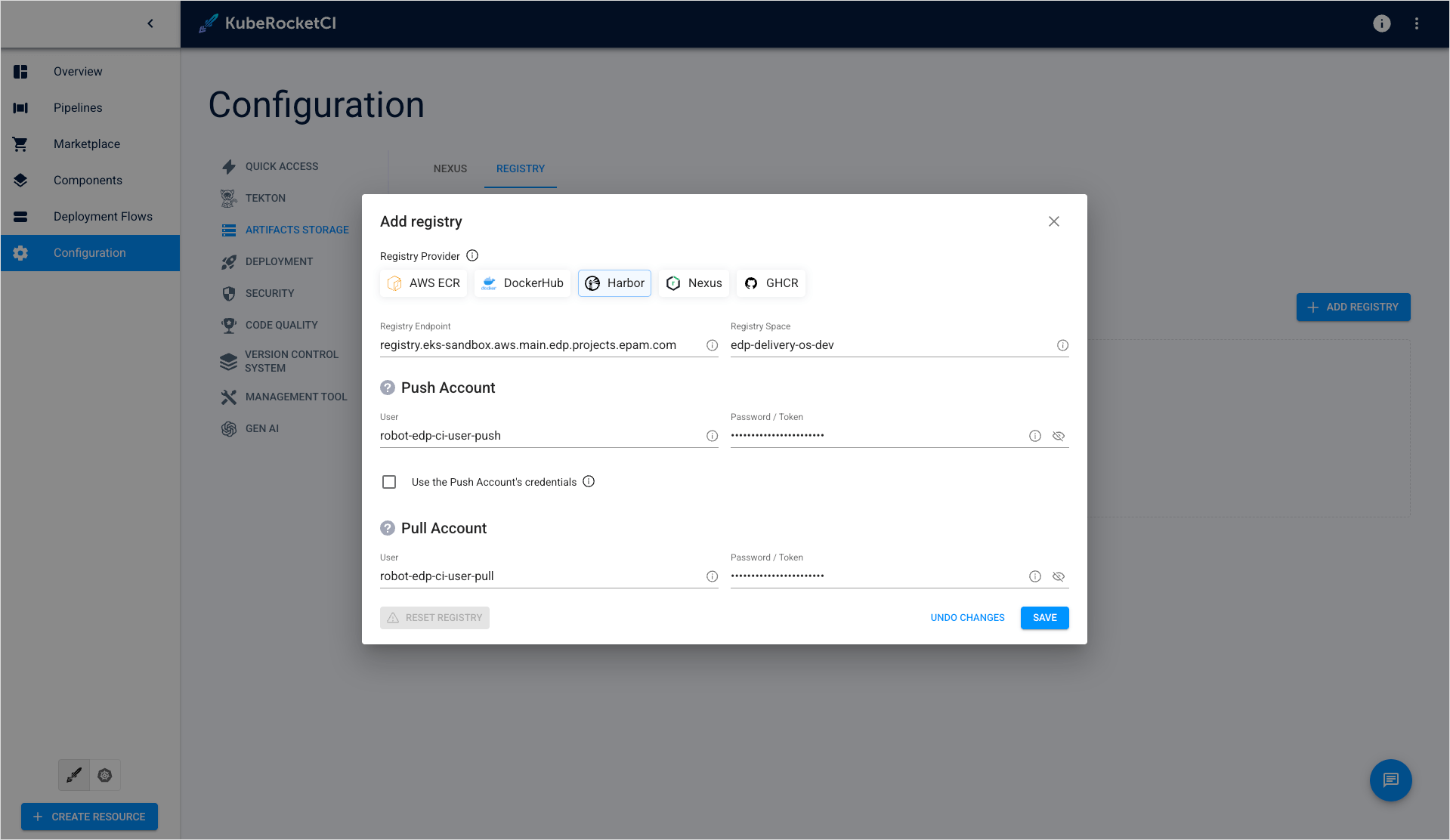Show Registry Provider info tooltip
The height and width of the screenshot is (840, 1450).
click(472, 255)
